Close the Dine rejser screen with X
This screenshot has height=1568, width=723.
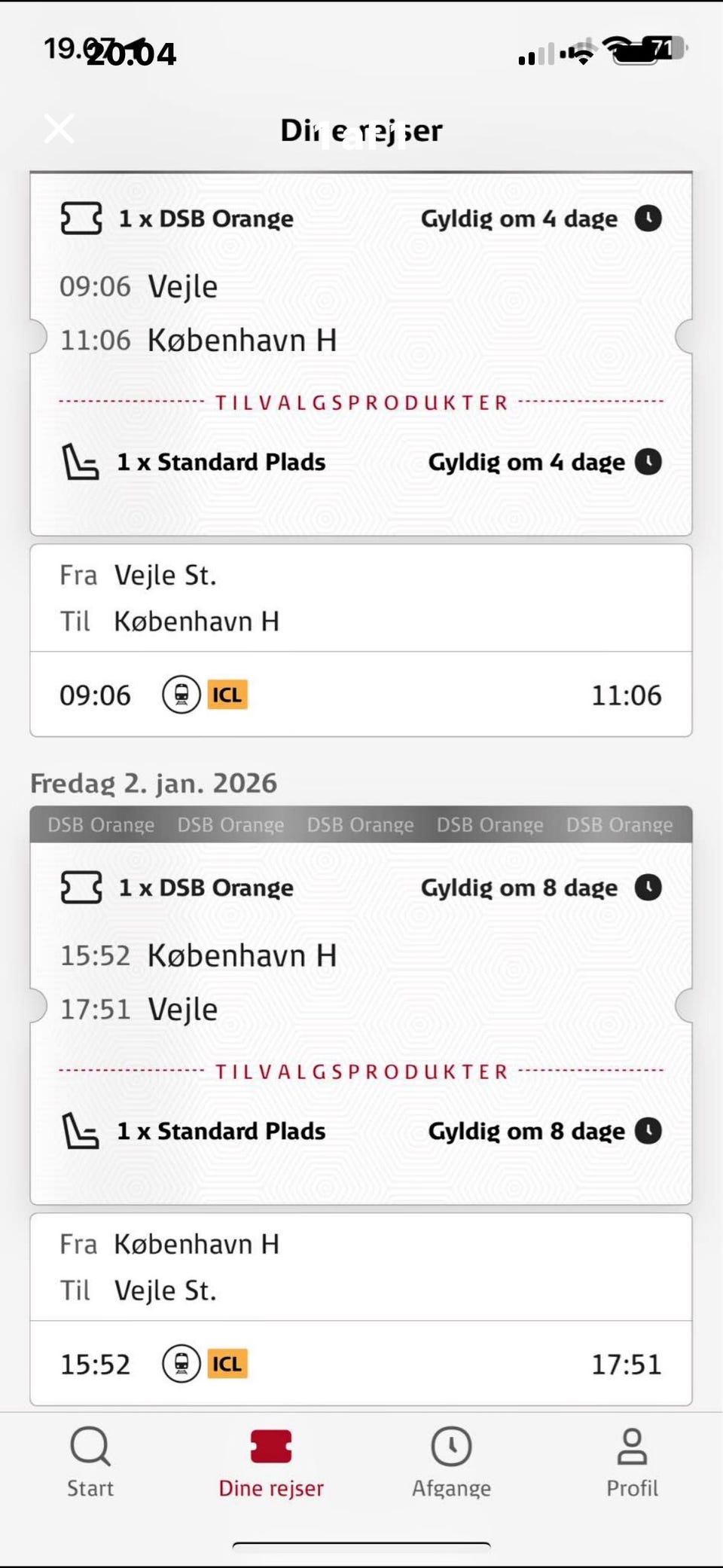pos(59,129)
